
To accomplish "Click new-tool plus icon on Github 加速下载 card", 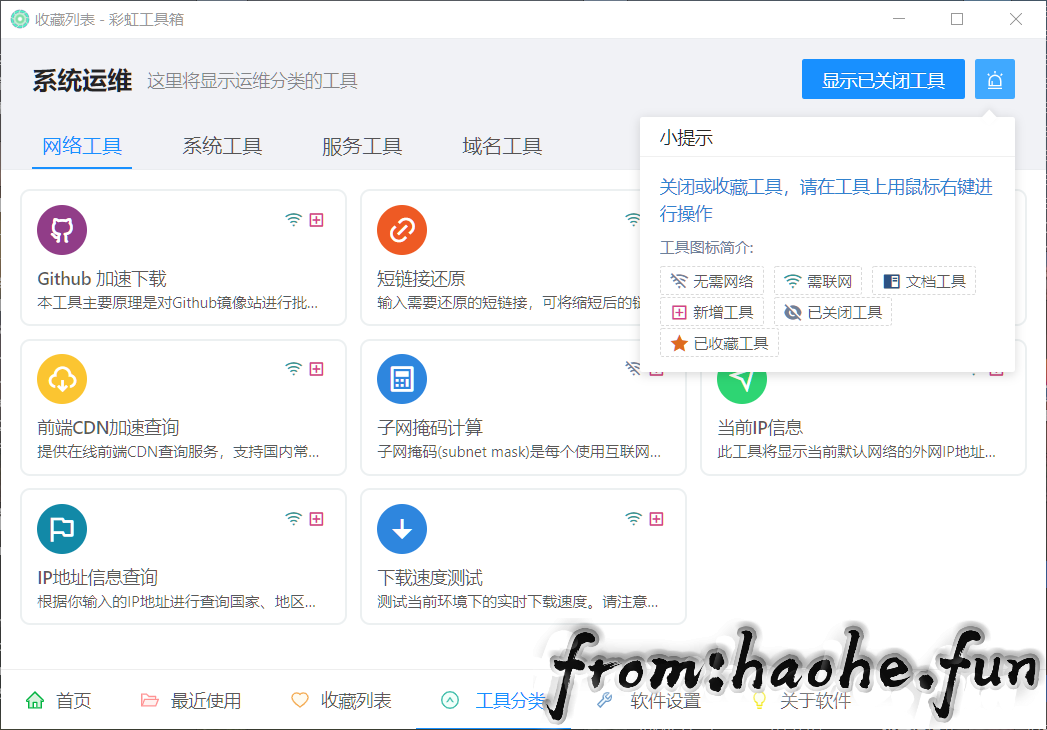I will point(317,220).
